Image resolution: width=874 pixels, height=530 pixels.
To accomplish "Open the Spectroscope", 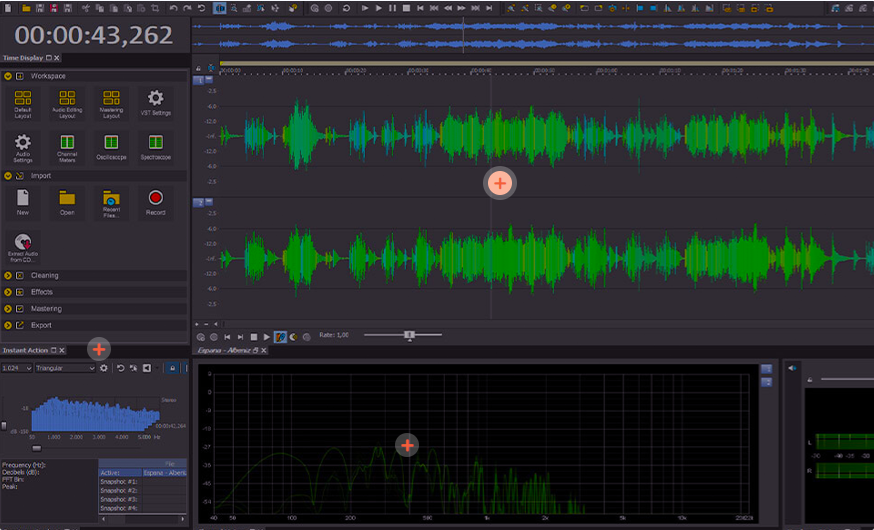I will pyautogui.click(x=156, y=147).
